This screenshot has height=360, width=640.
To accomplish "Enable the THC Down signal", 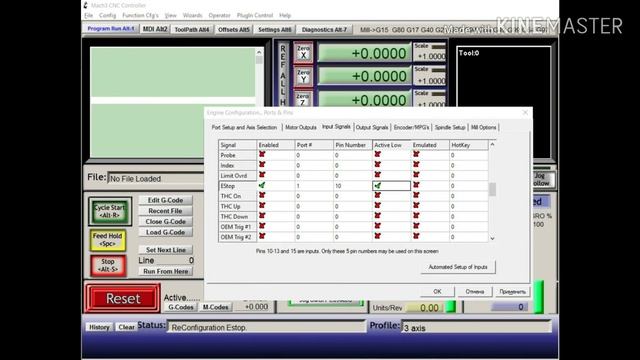I will (x=262, y=216).
